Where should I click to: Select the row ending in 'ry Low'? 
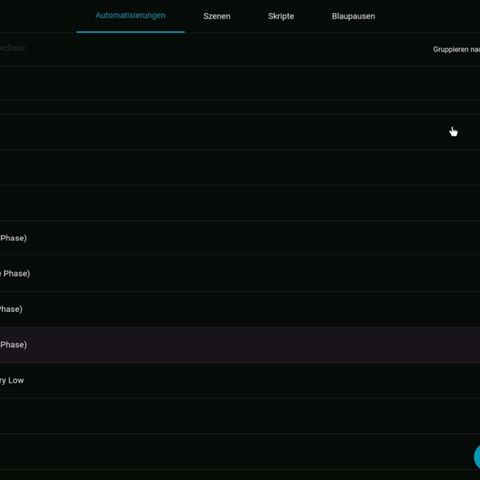pos(240,380)
